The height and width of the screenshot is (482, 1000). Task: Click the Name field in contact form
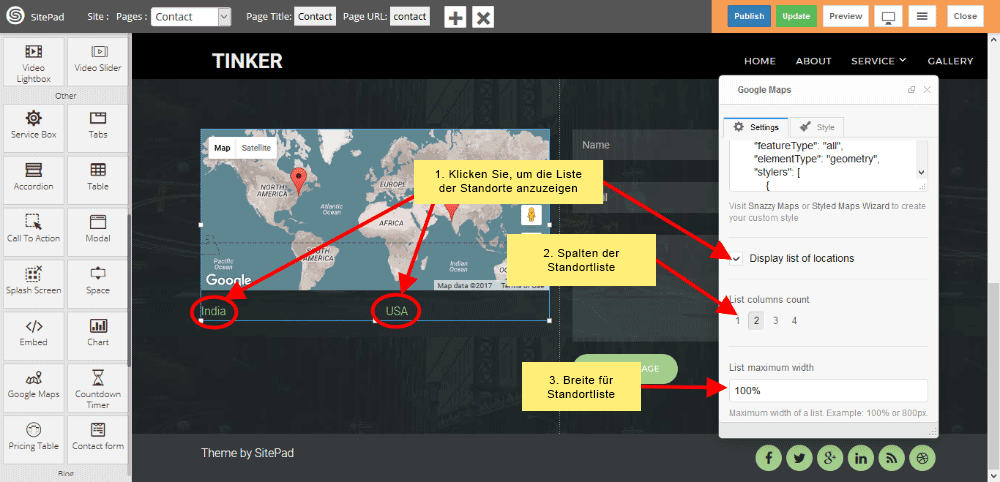click(x=645, y=145)
